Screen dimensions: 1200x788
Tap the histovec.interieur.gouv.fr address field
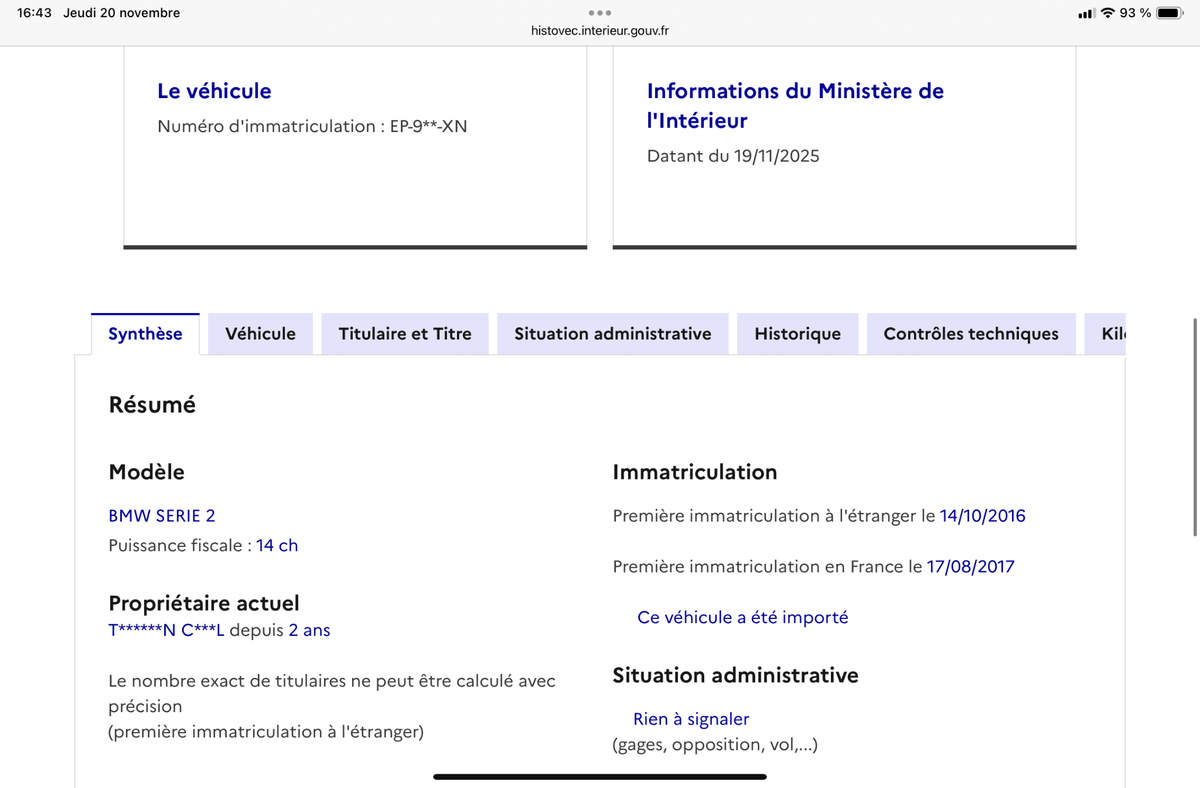pos(600,31)
